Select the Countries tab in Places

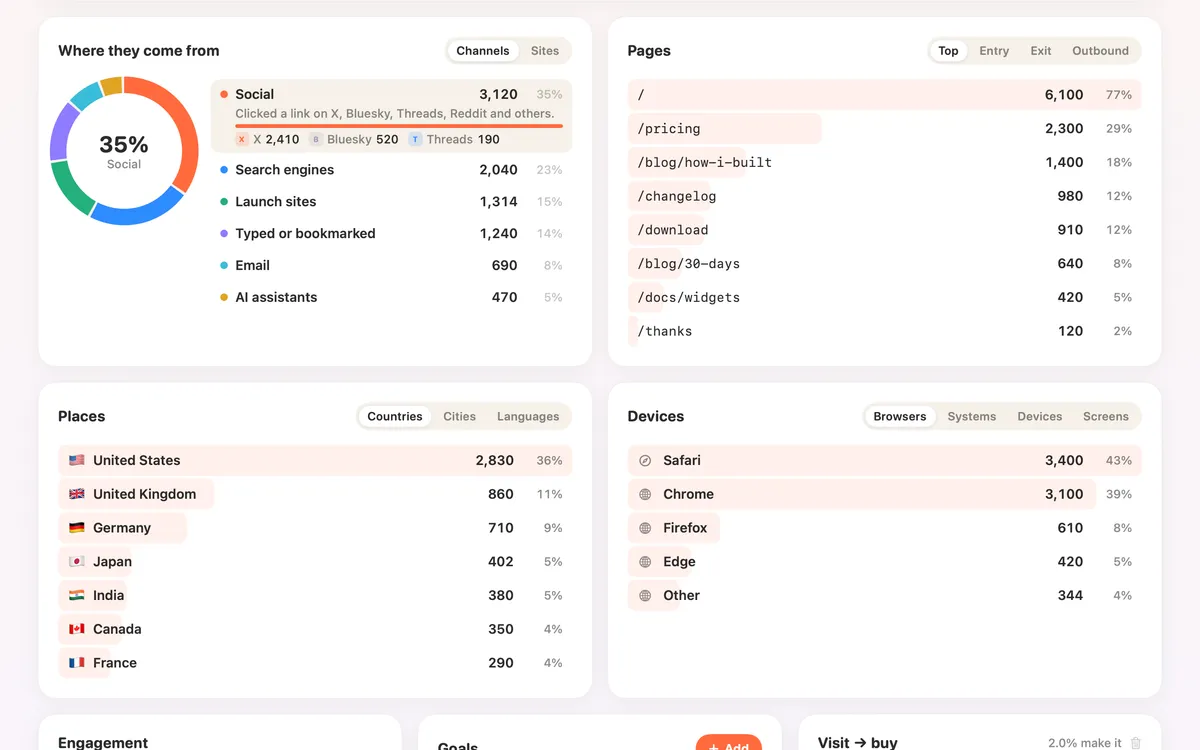click(x=395, y=417)
